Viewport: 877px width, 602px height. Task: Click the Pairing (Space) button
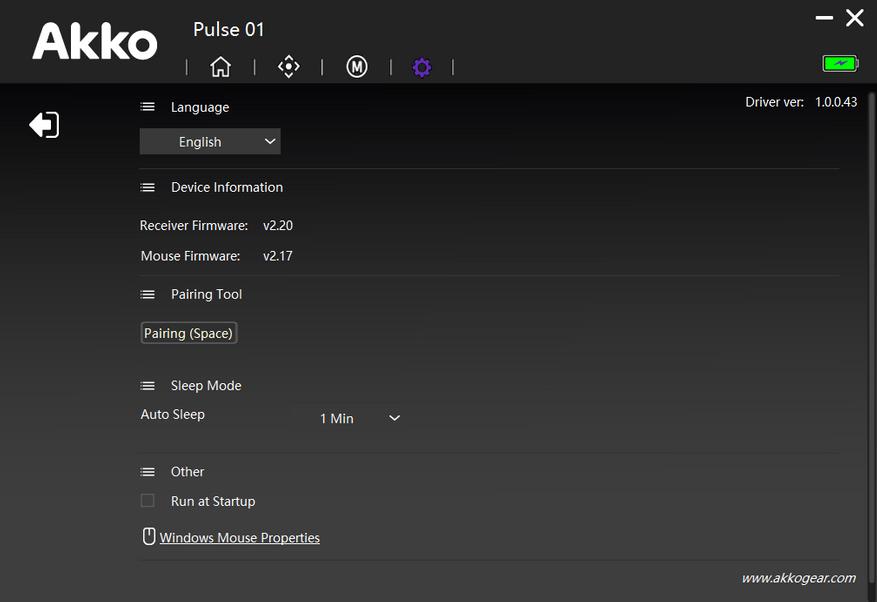(x=189, y=333)
